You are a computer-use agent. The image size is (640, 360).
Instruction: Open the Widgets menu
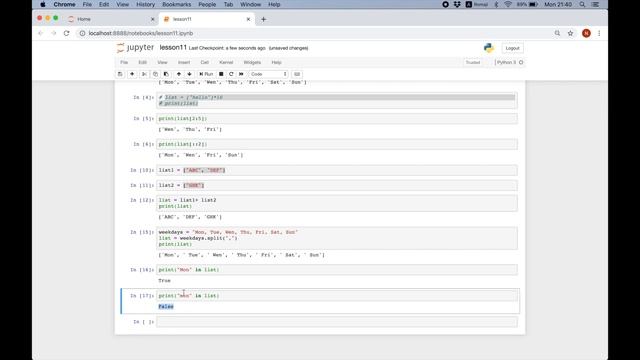point(252,62)
